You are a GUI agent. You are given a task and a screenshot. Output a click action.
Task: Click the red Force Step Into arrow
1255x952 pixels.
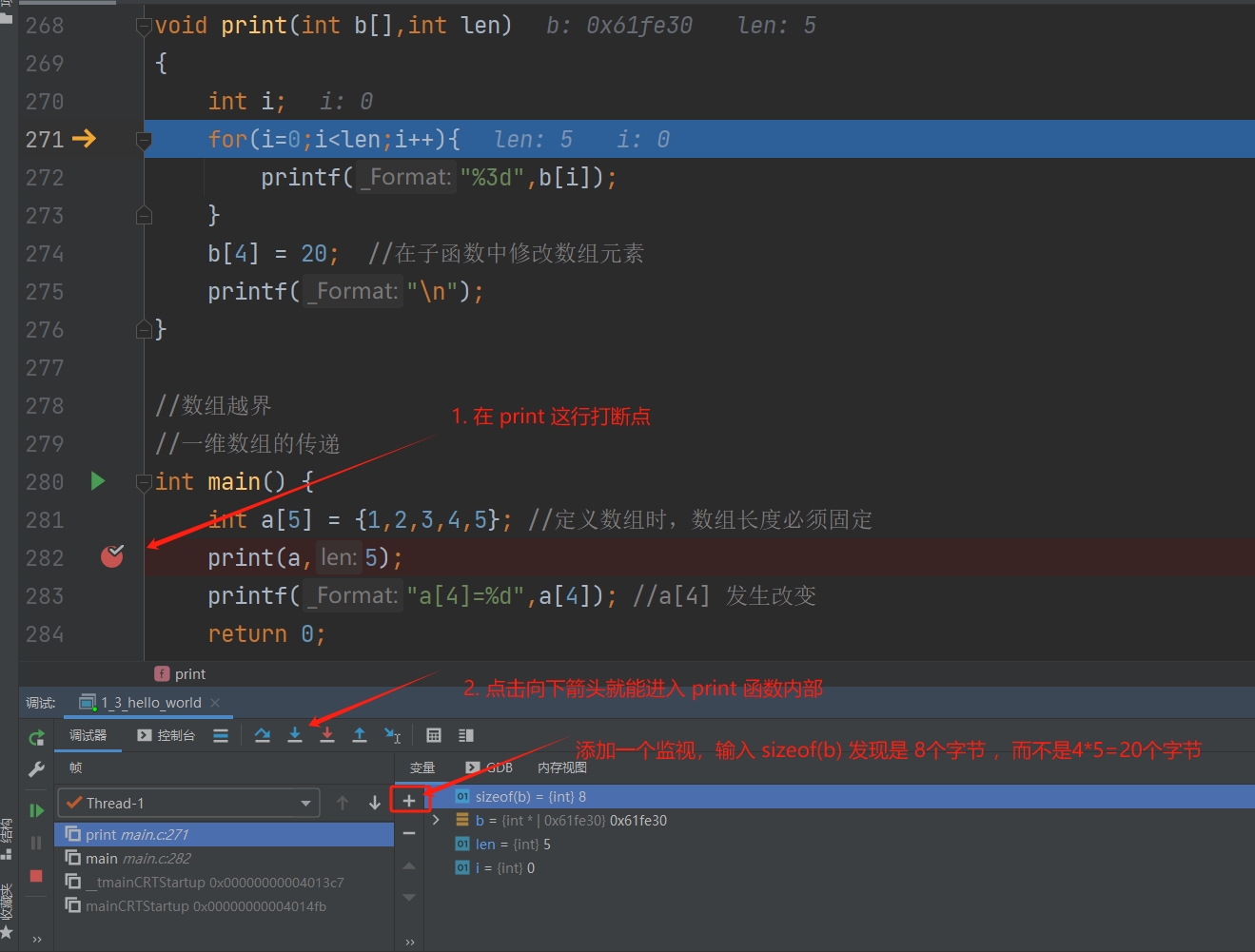[x=327, y=735]
